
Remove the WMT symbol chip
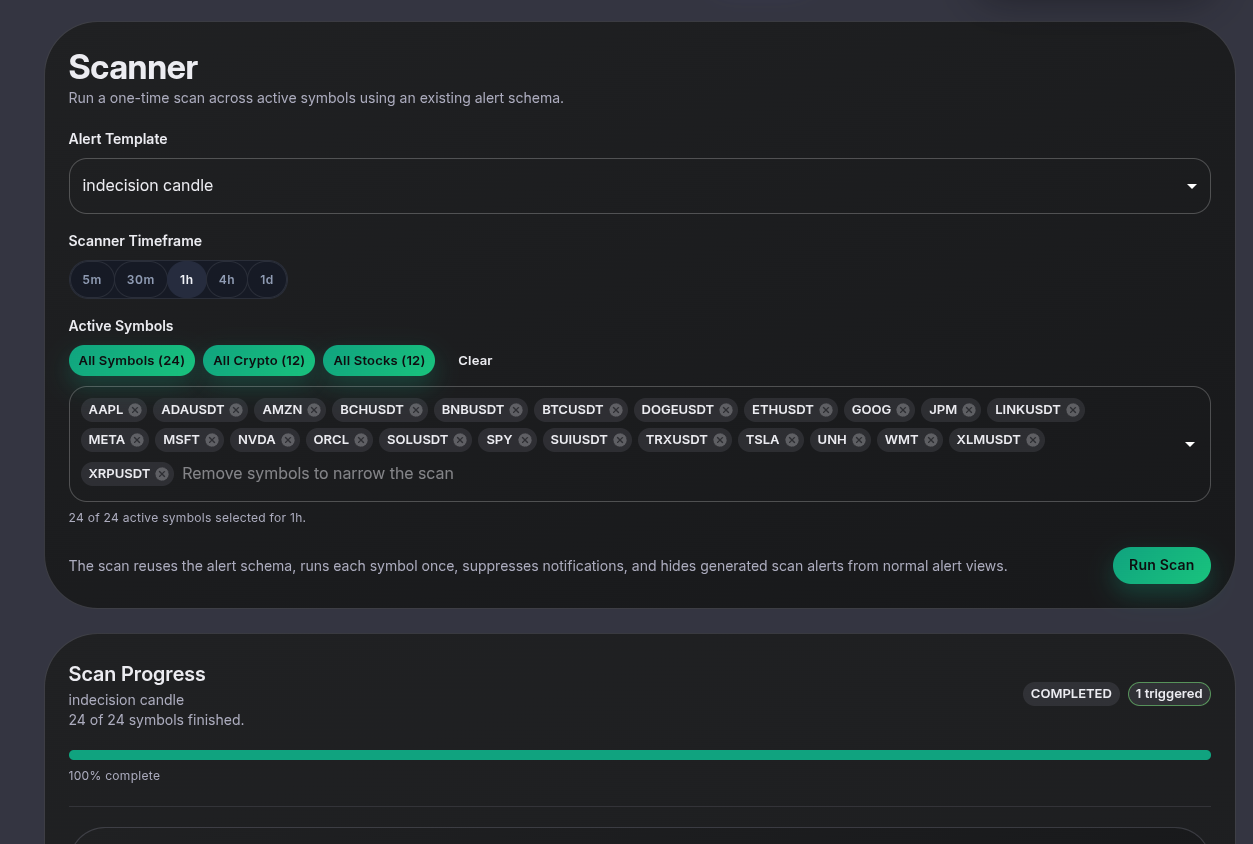coord(931,440)
